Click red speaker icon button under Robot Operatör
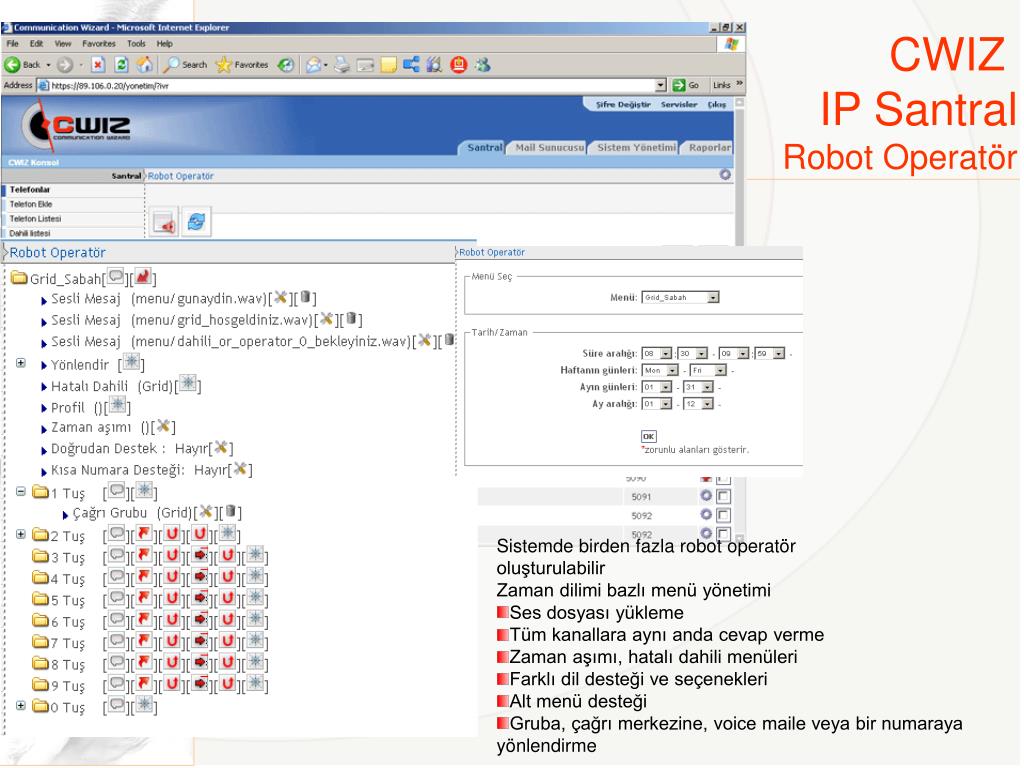 (164, 223)
